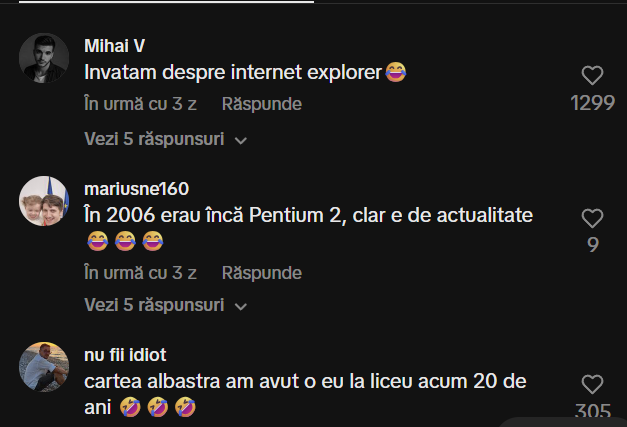The width and height of the screenshot is (627, 427).
Task: Click the rolling-laughing emojis after the word ani
Action: [158, 407]
